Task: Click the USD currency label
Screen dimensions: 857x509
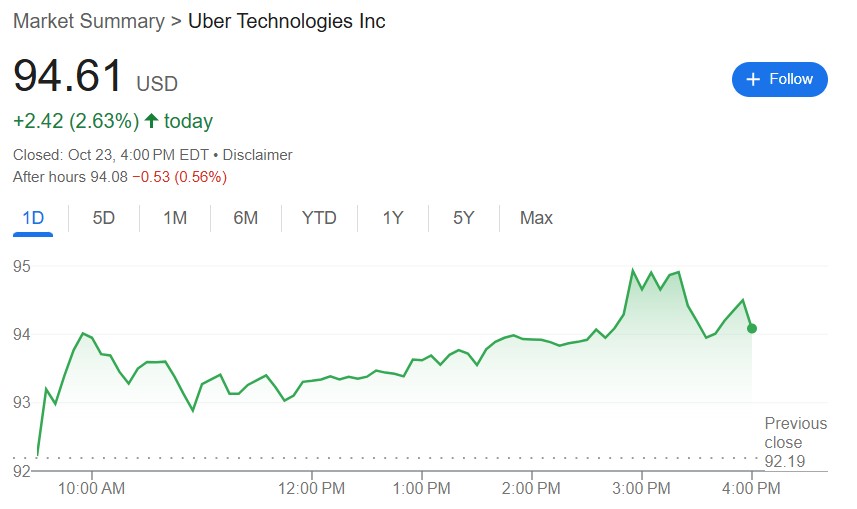Action: (157, 84)
